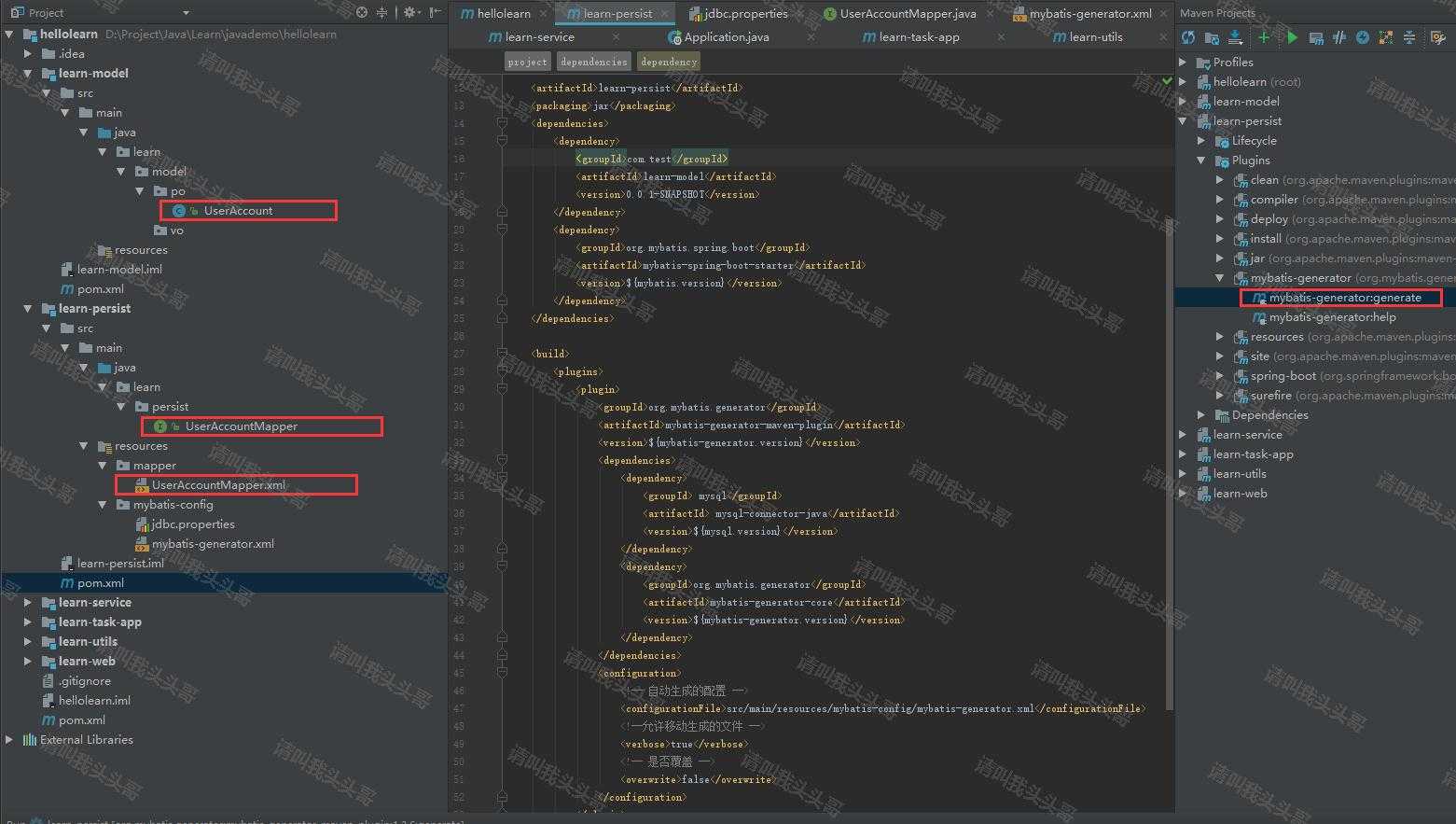
Task: Expand Profiles in Maven panel
Action: point(1183,62)
